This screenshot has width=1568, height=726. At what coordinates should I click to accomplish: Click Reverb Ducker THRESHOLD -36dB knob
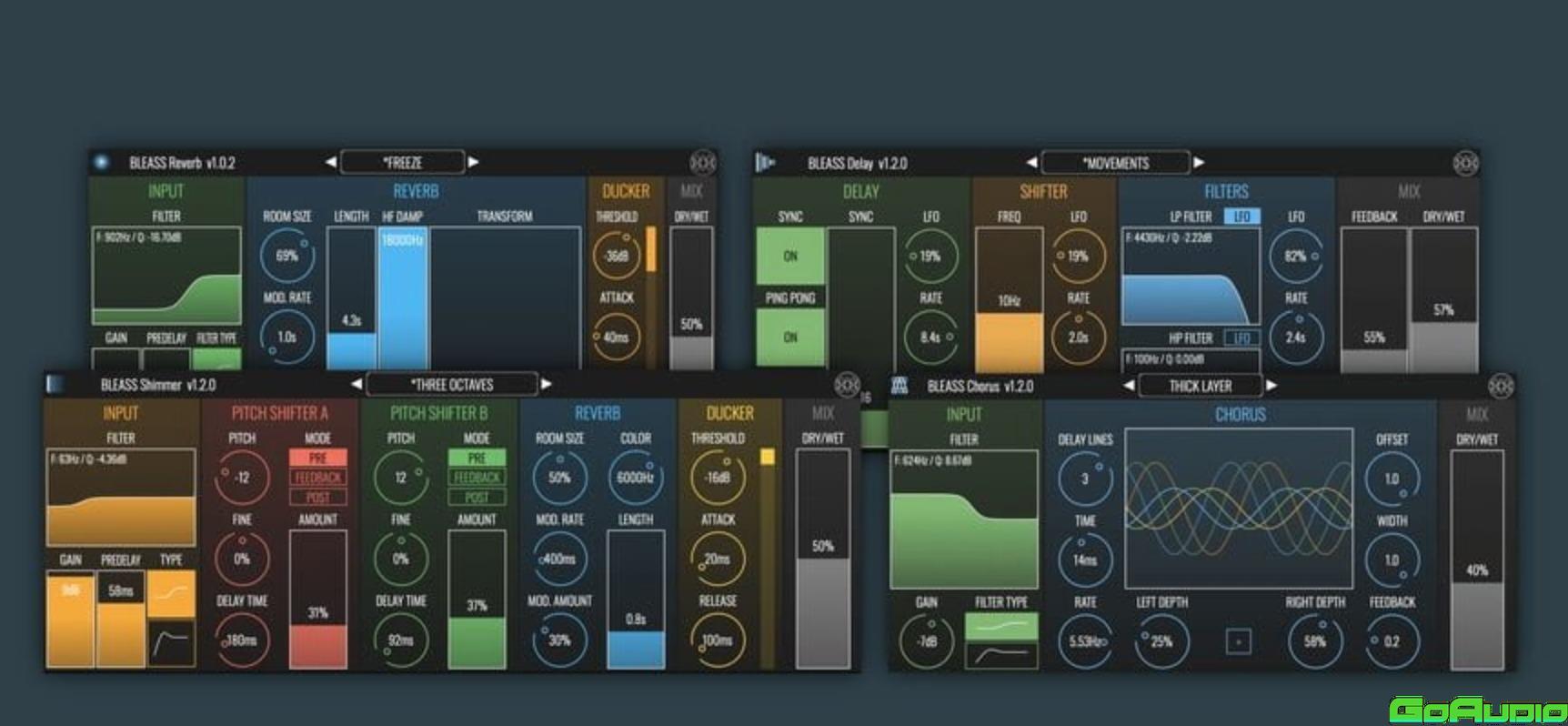617,256
